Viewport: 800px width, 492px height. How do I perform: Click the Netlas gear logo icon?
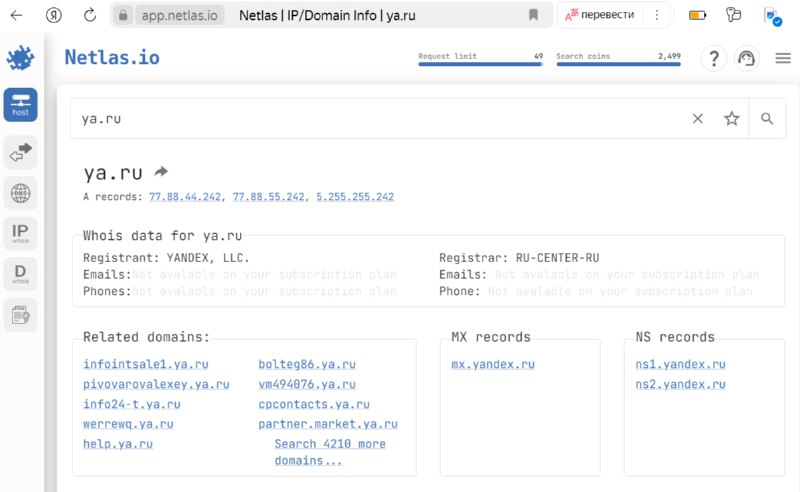20,58
